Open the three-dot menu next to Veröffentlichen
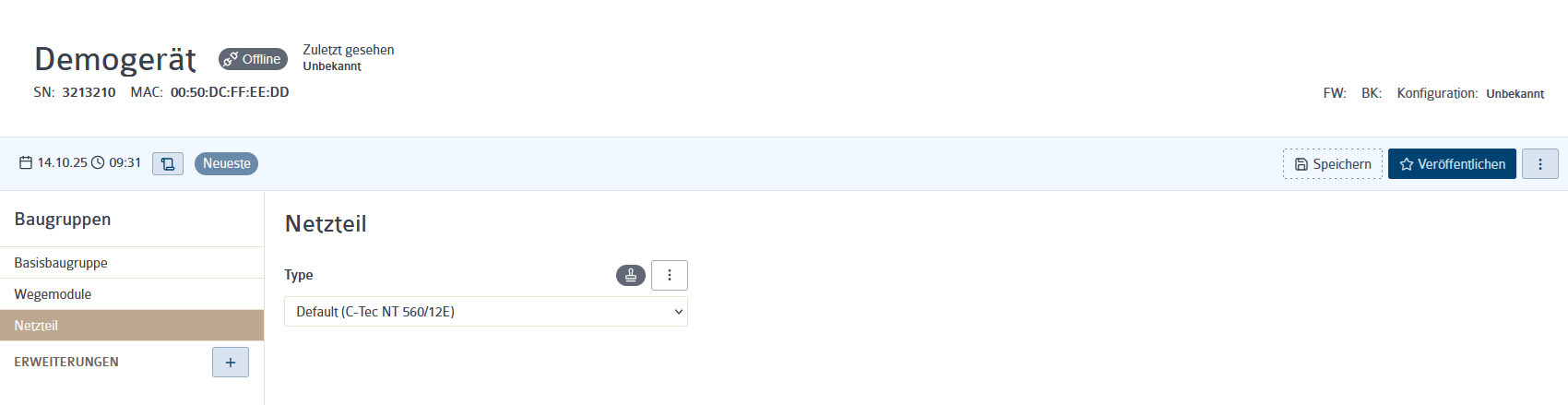1568x405 pixels. pyautogui.click(x=1540, y=163)
